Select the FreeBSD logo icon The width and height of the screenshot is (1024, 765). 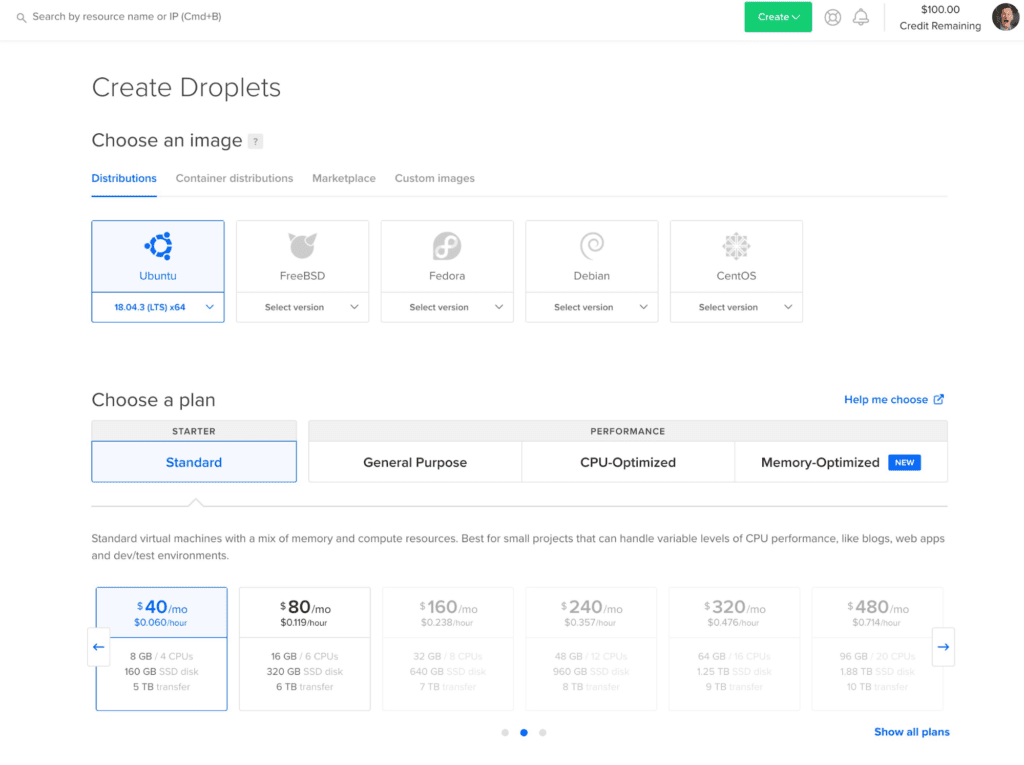(302, 246)
